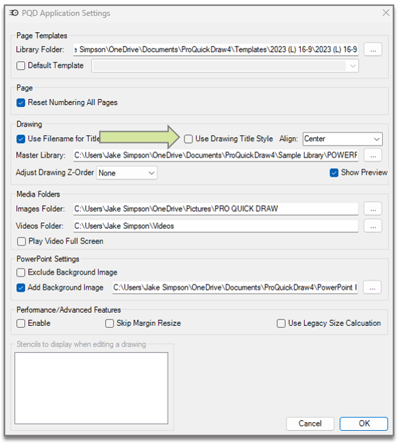The image size is (400, 444).
Task: Check Exclude Background Image option
Action: [21, 272]
